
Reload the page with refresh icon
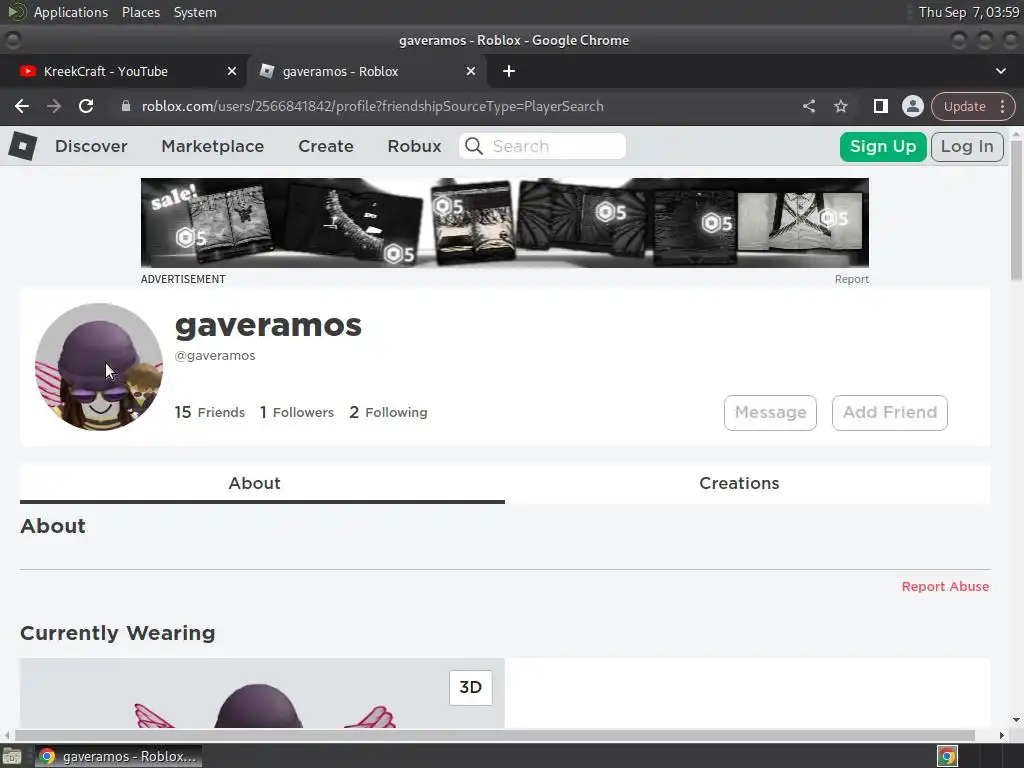click(x=86, y=106)
